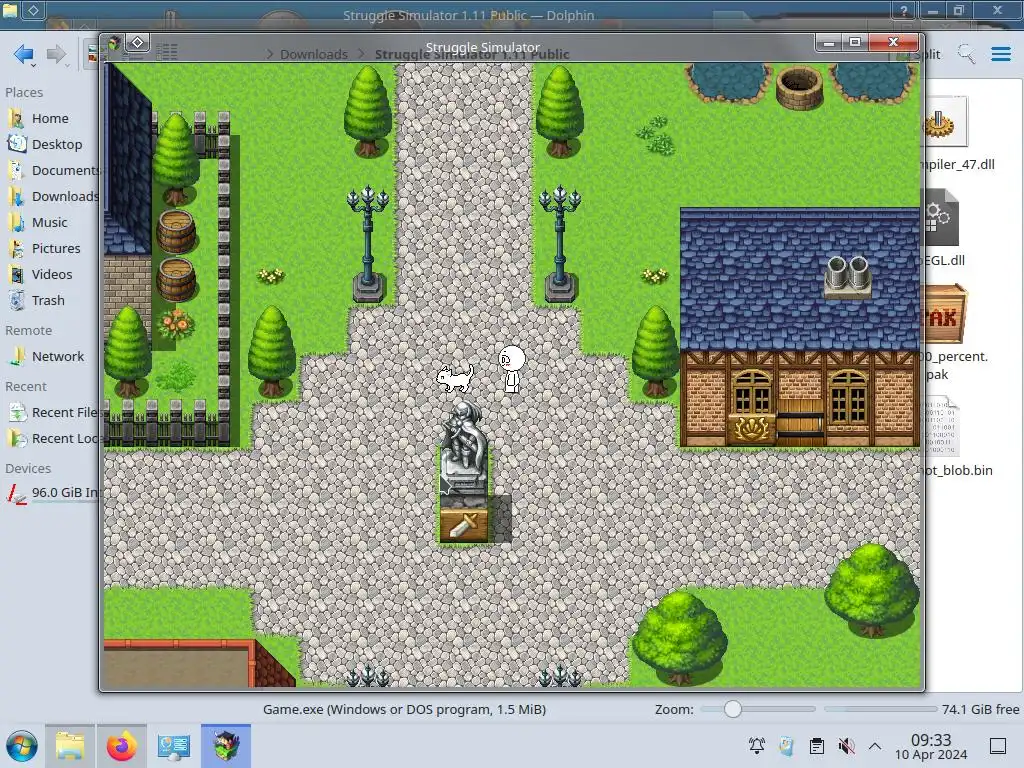1024x768 pixels.
Task: Expand hidden system tray icons arrow
Action: 875,746
